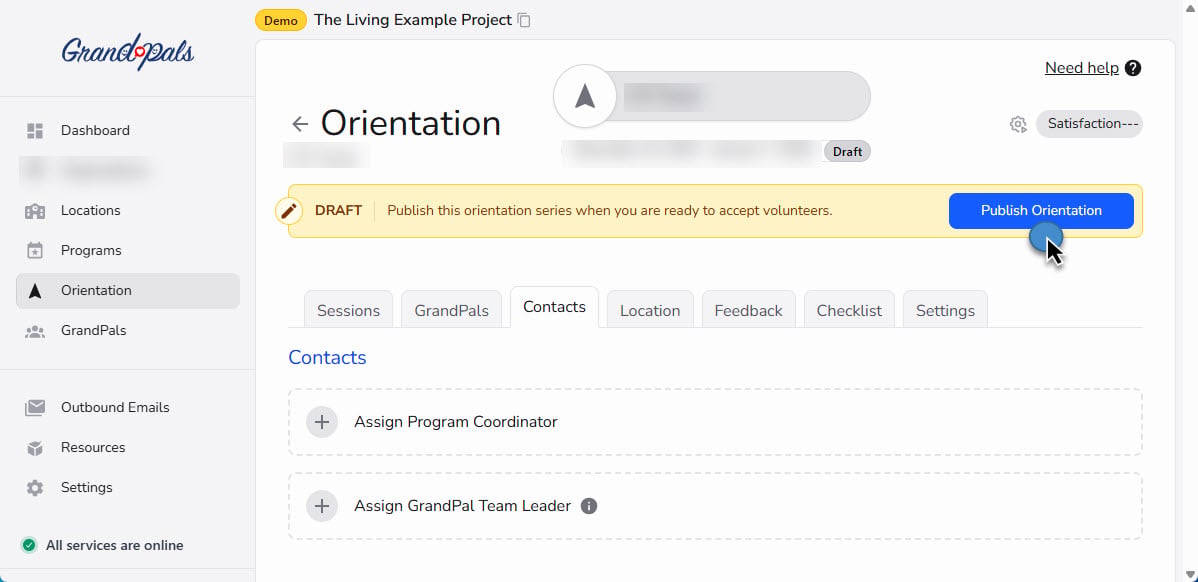Viewport: 1198px width, 582px height.
Task: Click the sidebar Settings gear icon
Action: [x=35, y=488]
